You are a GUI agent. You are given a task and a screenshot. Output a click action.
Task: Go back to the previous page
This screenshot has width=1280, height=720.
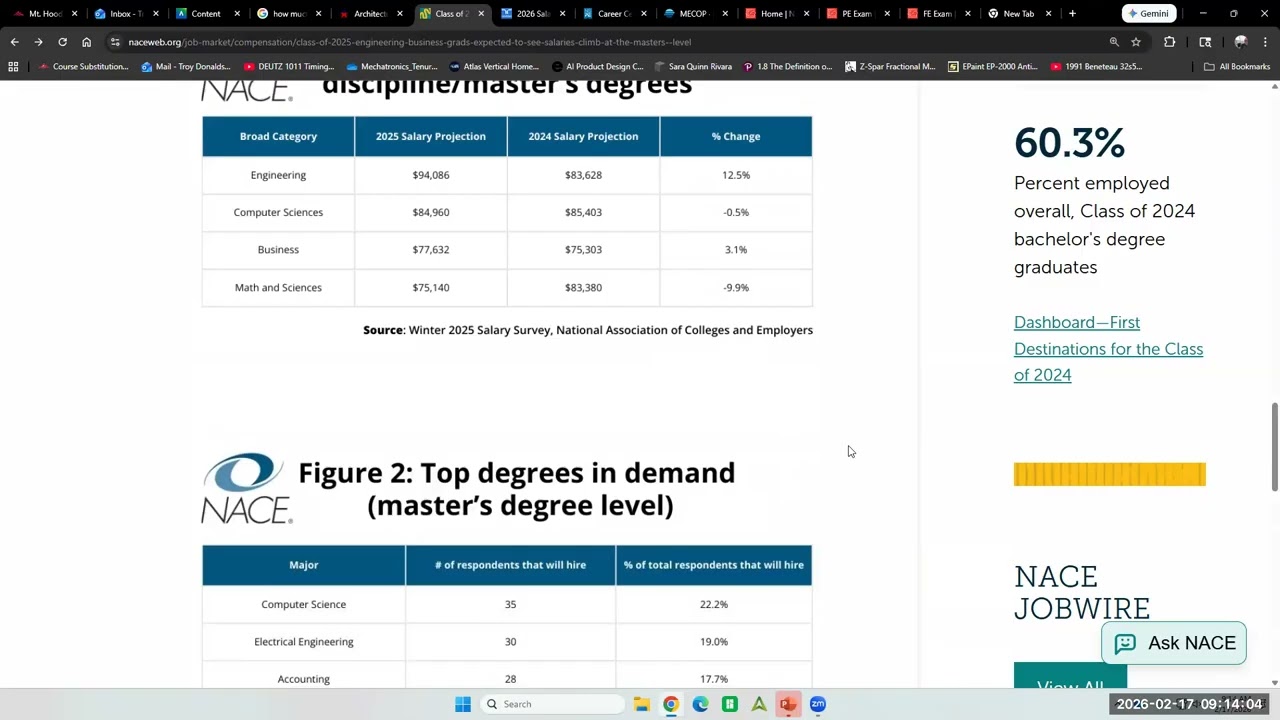pos(14,42)
